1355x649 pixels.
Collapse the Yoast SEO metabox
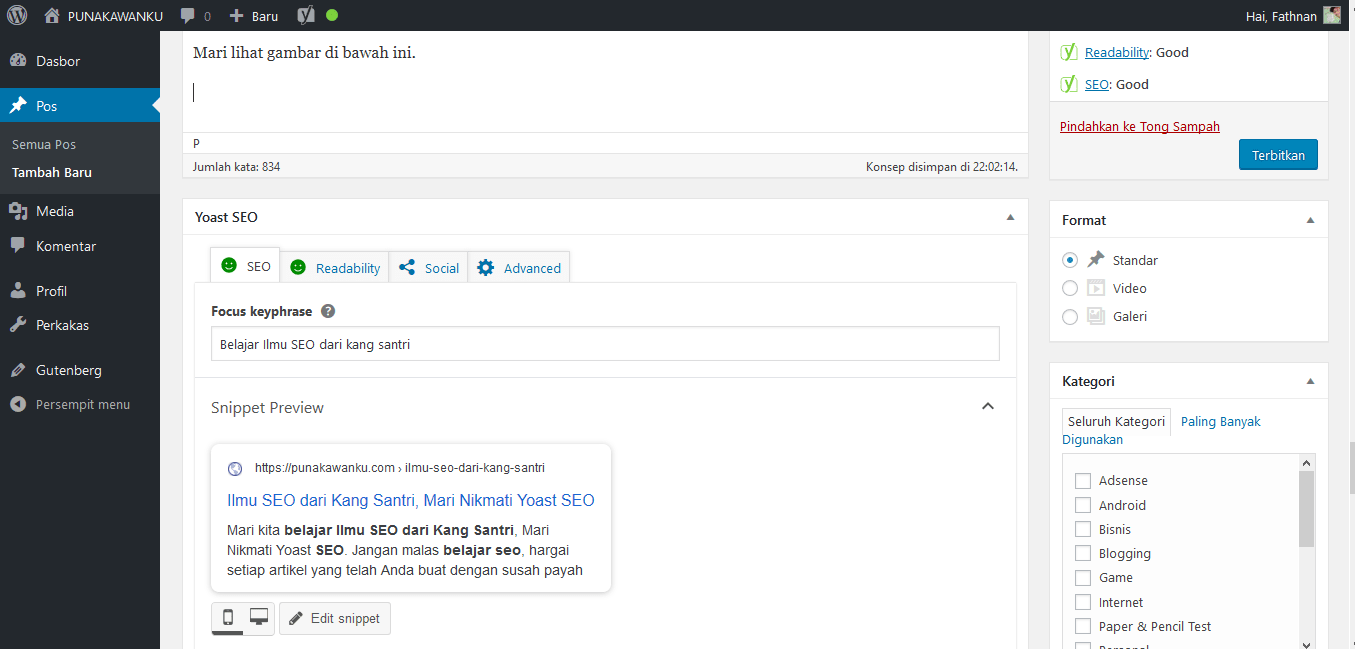coord(1010,217)
